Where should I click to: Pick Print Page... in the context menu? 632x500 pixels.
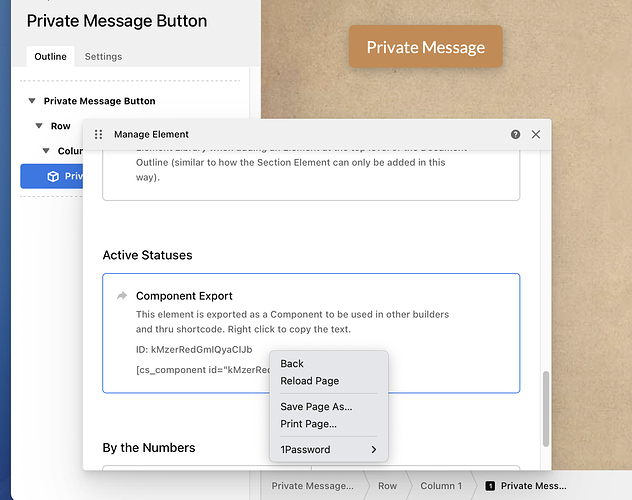308,424
